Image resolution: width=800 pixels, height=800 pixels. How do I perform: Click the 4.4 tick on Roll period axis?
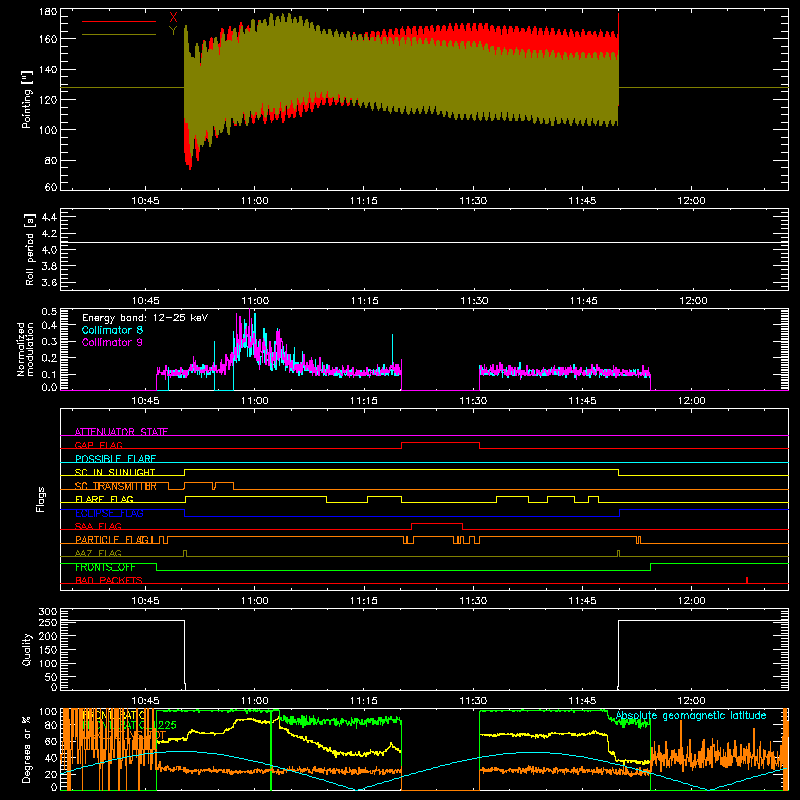[x=48, y=217]
